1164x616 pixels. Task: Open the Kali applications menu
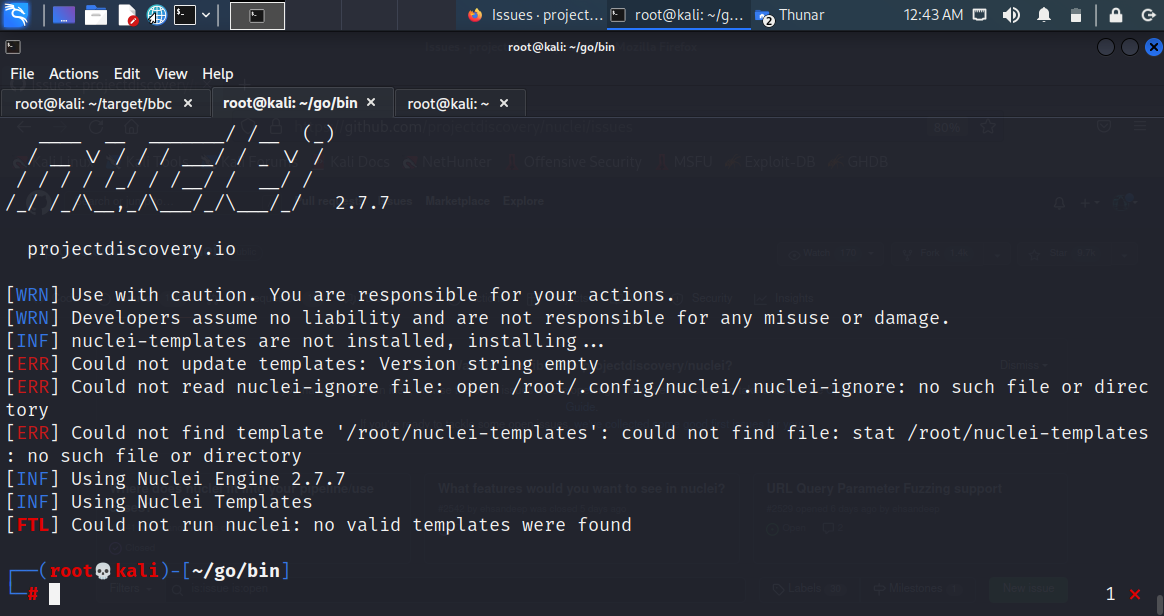(16, 15)
